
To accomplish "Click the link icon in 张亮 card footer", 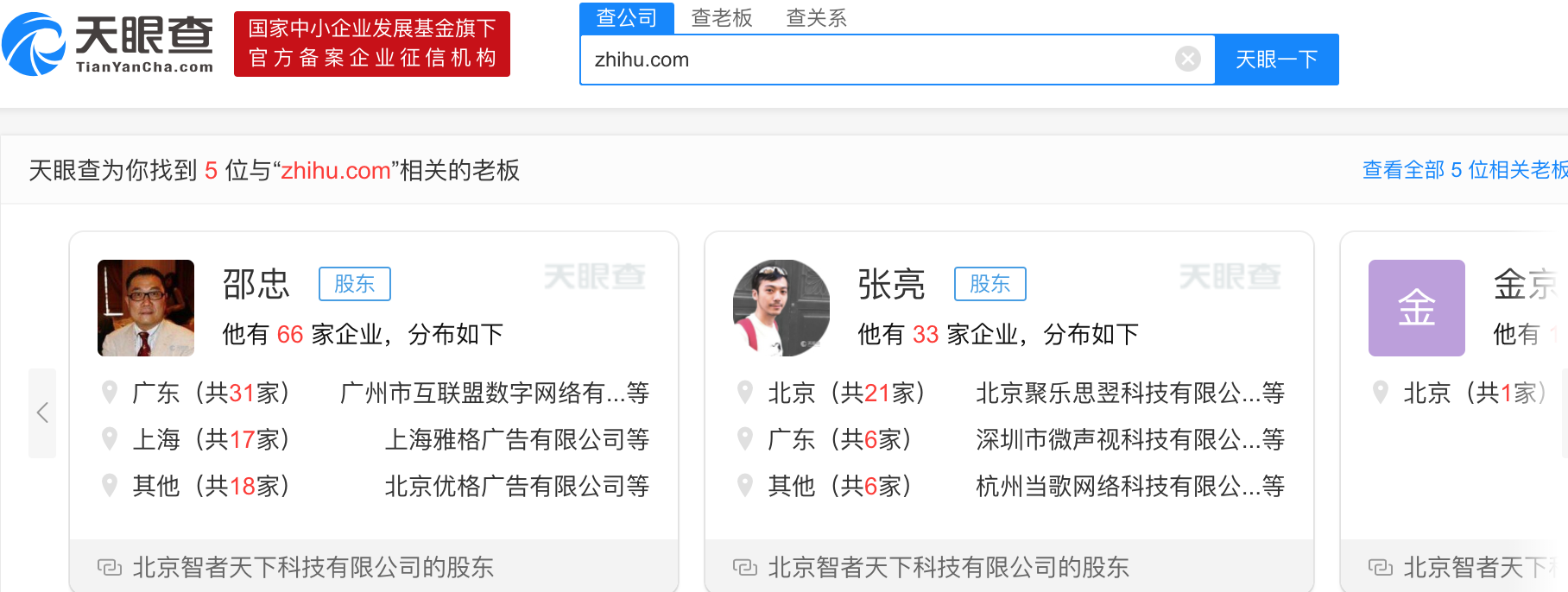I will [x=745, y=567].
